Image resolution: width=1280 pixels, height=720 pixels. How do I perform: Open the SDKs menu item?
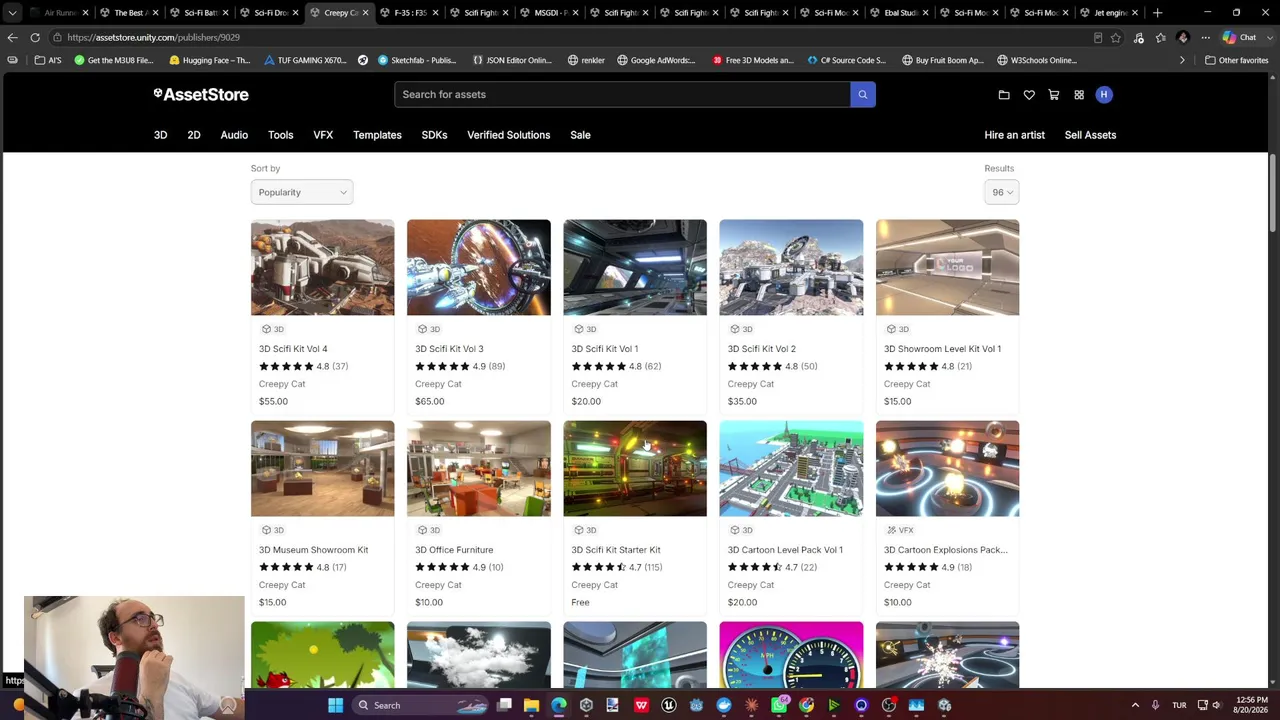click(434, 135)
